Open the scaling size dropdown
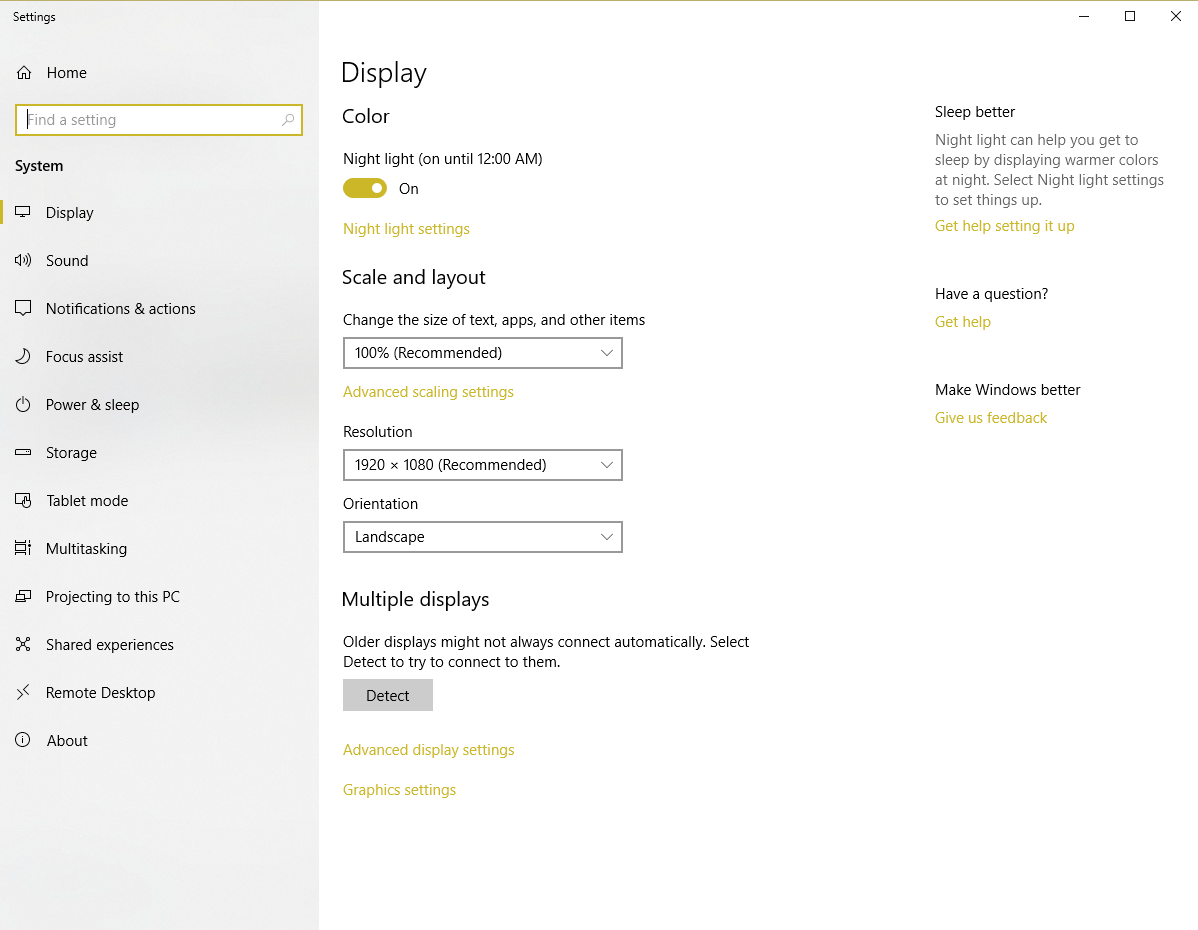This screenshot has width=1198, height=930. pos(483,353)
